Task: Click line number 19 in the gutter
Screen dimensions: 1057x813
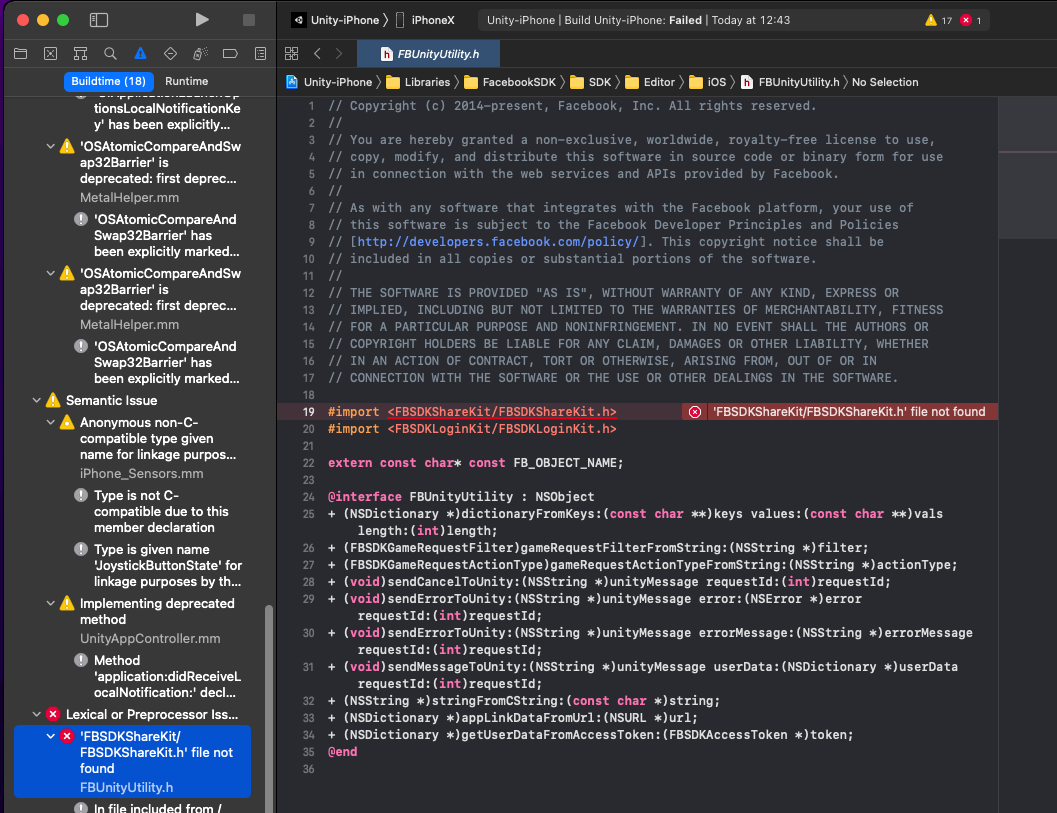Action: [x=309, y=412]
